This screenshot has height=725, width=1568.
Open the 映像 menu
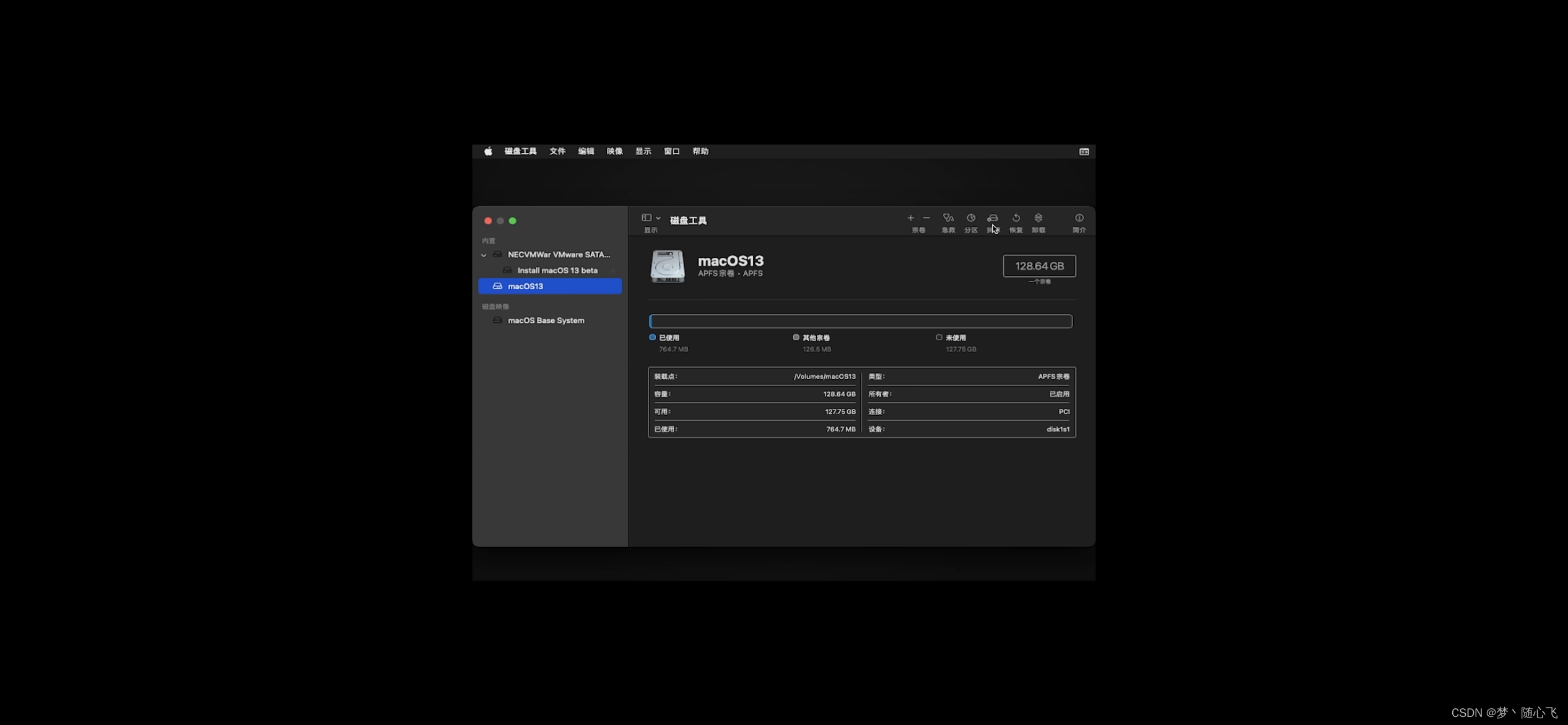(x=614, y=151)
